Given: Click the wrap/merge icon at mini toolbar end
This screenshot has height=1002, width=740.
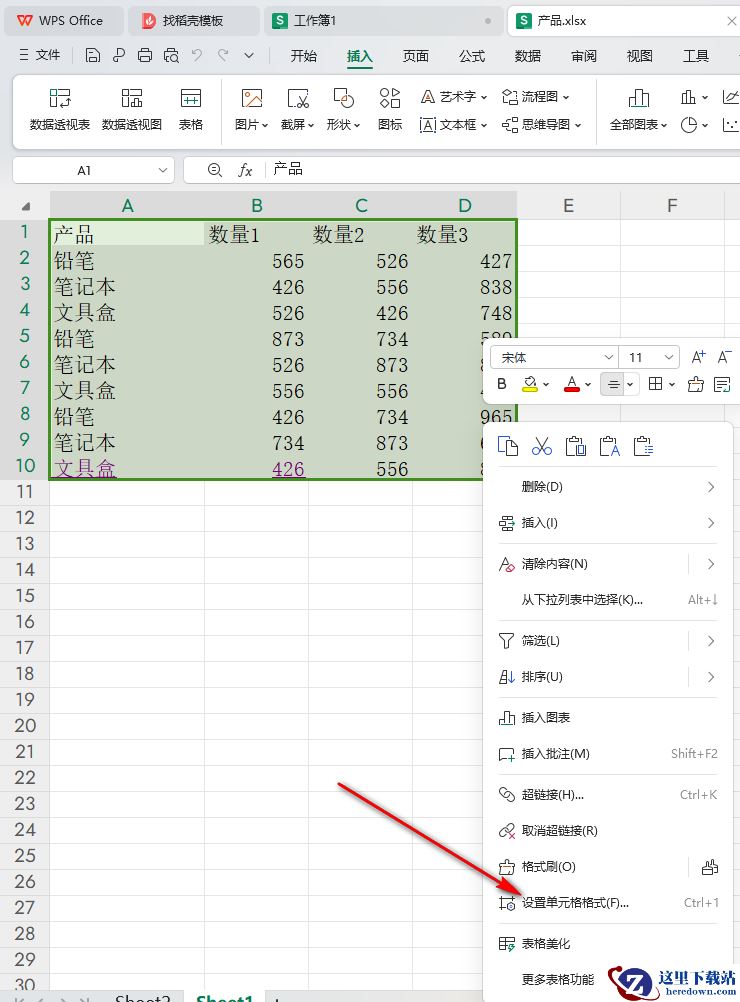Looking at the screenshot, I should tap(722, 384).
